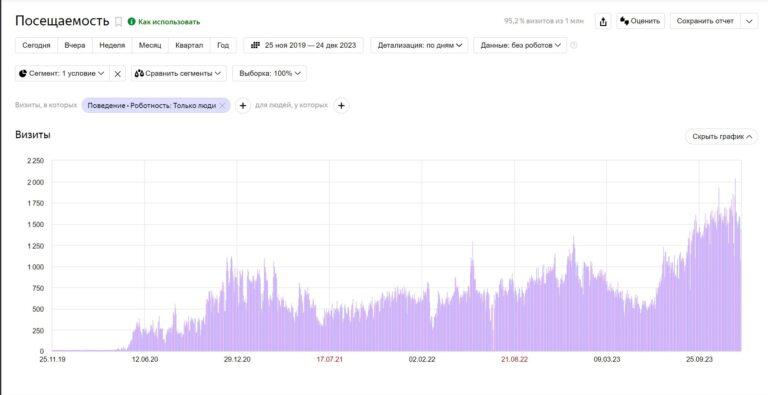
Task: Click the help question icon near Данные
Action: (574, 45)
